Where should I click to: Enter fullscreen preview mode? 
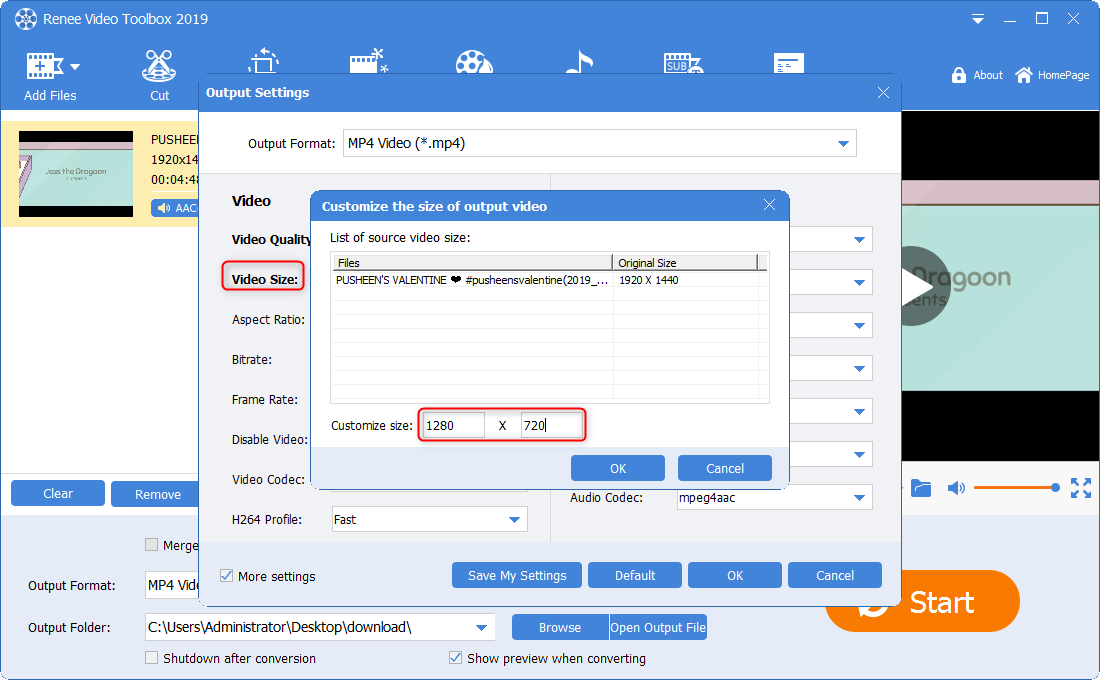1081,488
